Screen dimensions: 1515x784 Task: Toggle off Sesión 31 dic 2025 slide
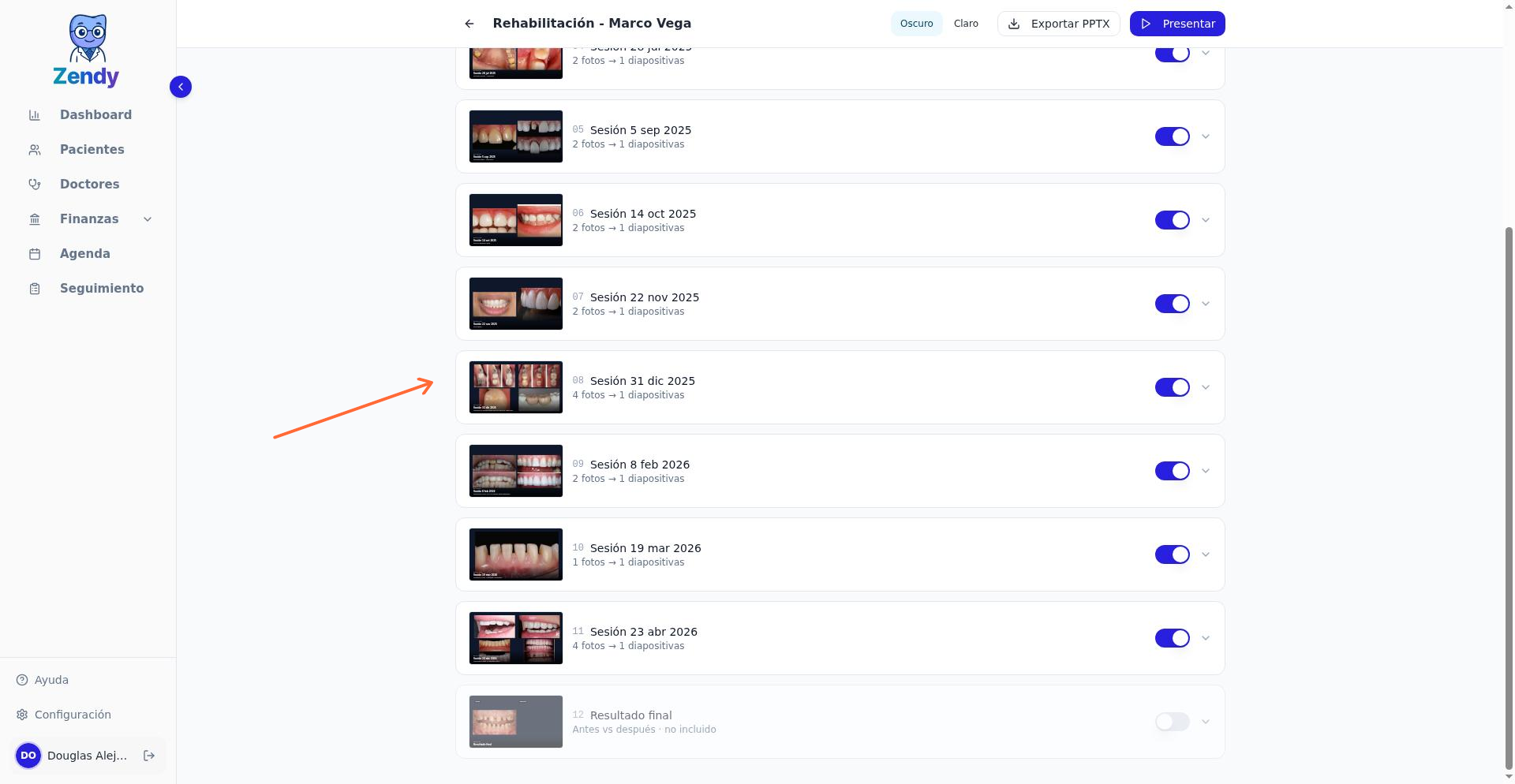point(1172,387)
